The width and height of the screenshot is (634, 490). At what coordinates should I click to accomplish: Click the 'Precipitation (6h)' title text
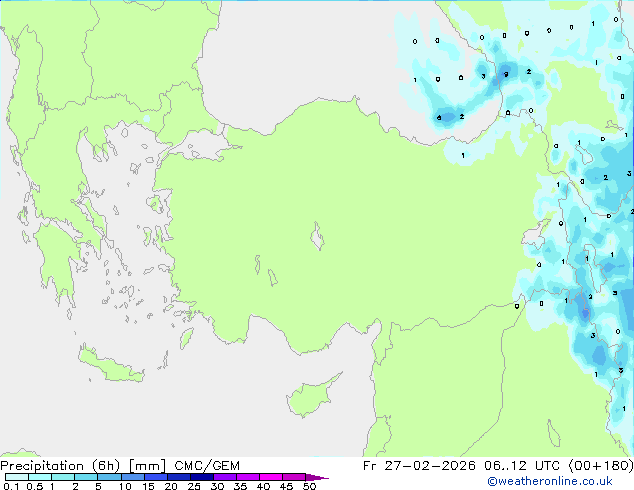click(x=60, y=466)
